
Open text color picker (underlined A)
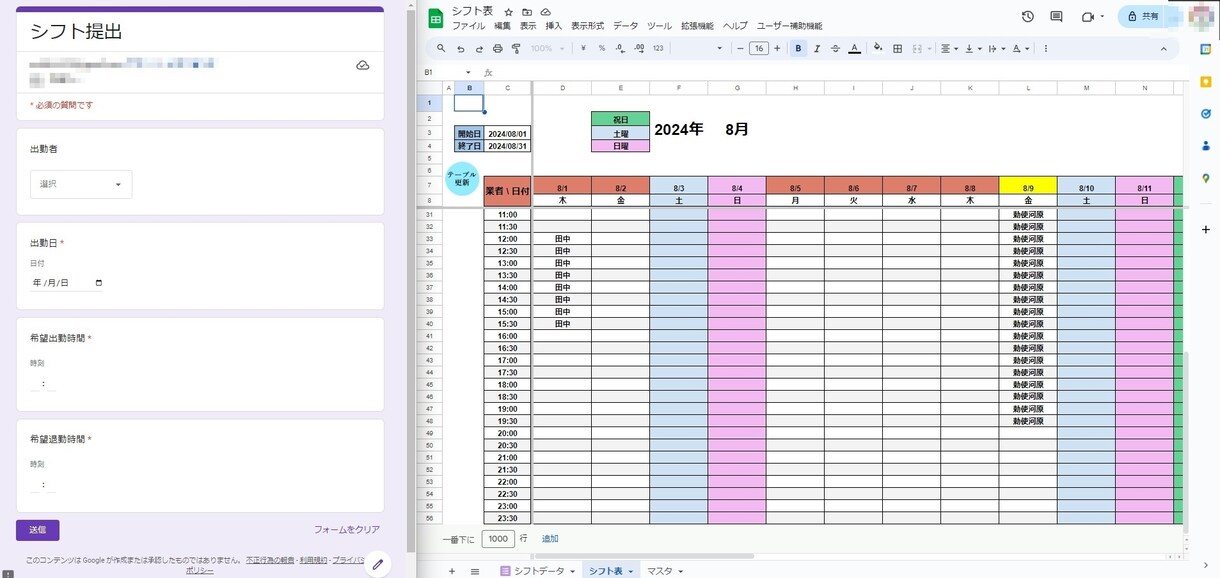[x=854, y=48]
